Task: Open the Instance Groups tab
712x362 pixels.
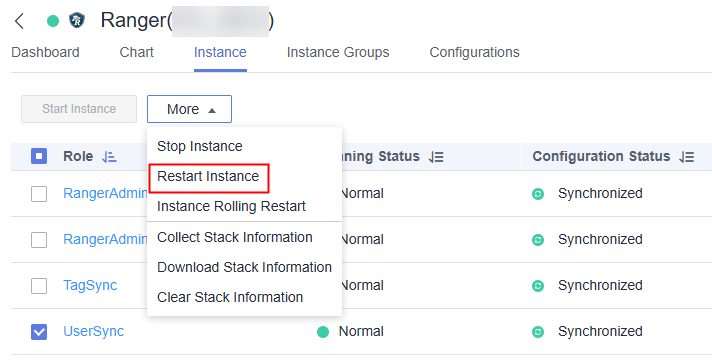Action: (x=338, y=53)
